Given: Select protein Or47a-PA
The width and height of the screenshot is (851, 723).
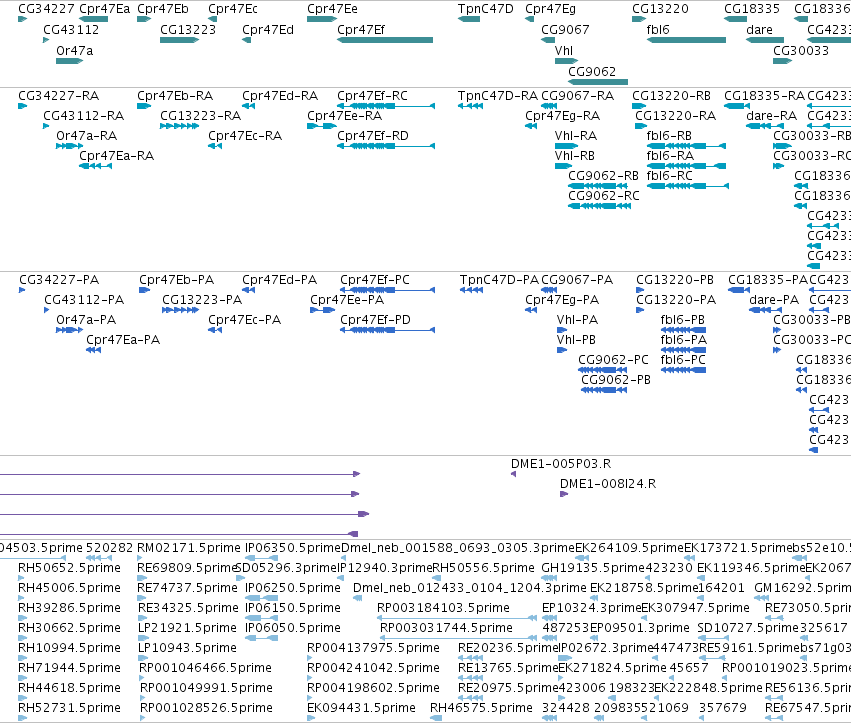Looking at the screenshot, I should tap(69, 330).
